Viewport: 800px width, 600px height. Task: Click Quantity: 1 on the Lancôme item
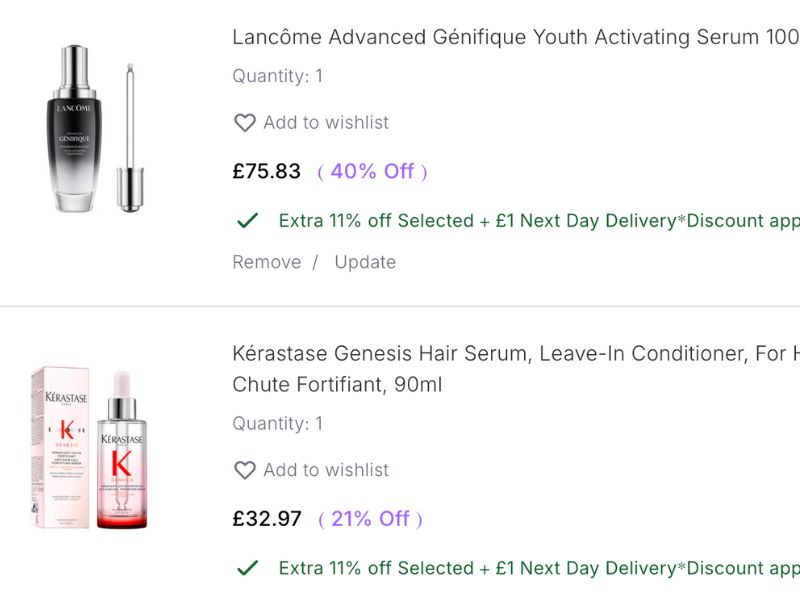point(277,76)
